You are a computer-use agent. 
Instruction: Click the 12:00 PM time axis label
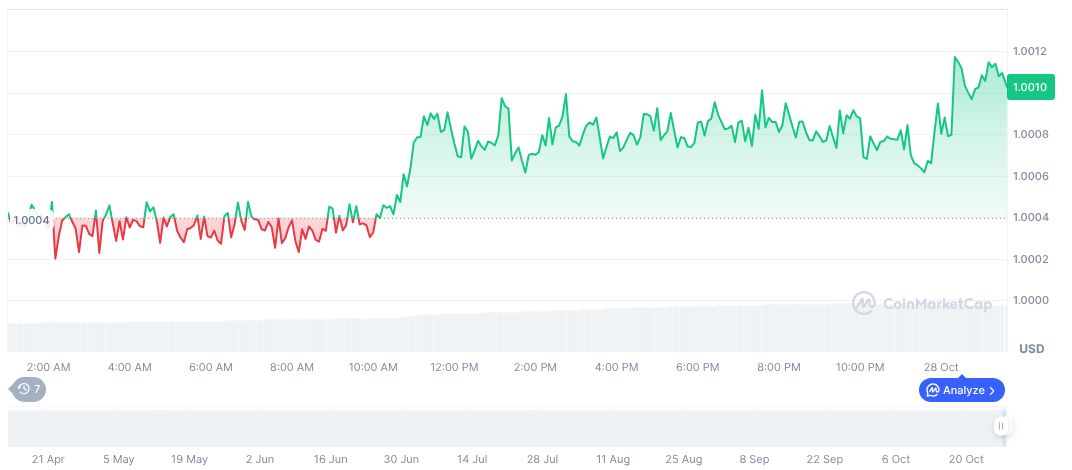pos(454,367)
